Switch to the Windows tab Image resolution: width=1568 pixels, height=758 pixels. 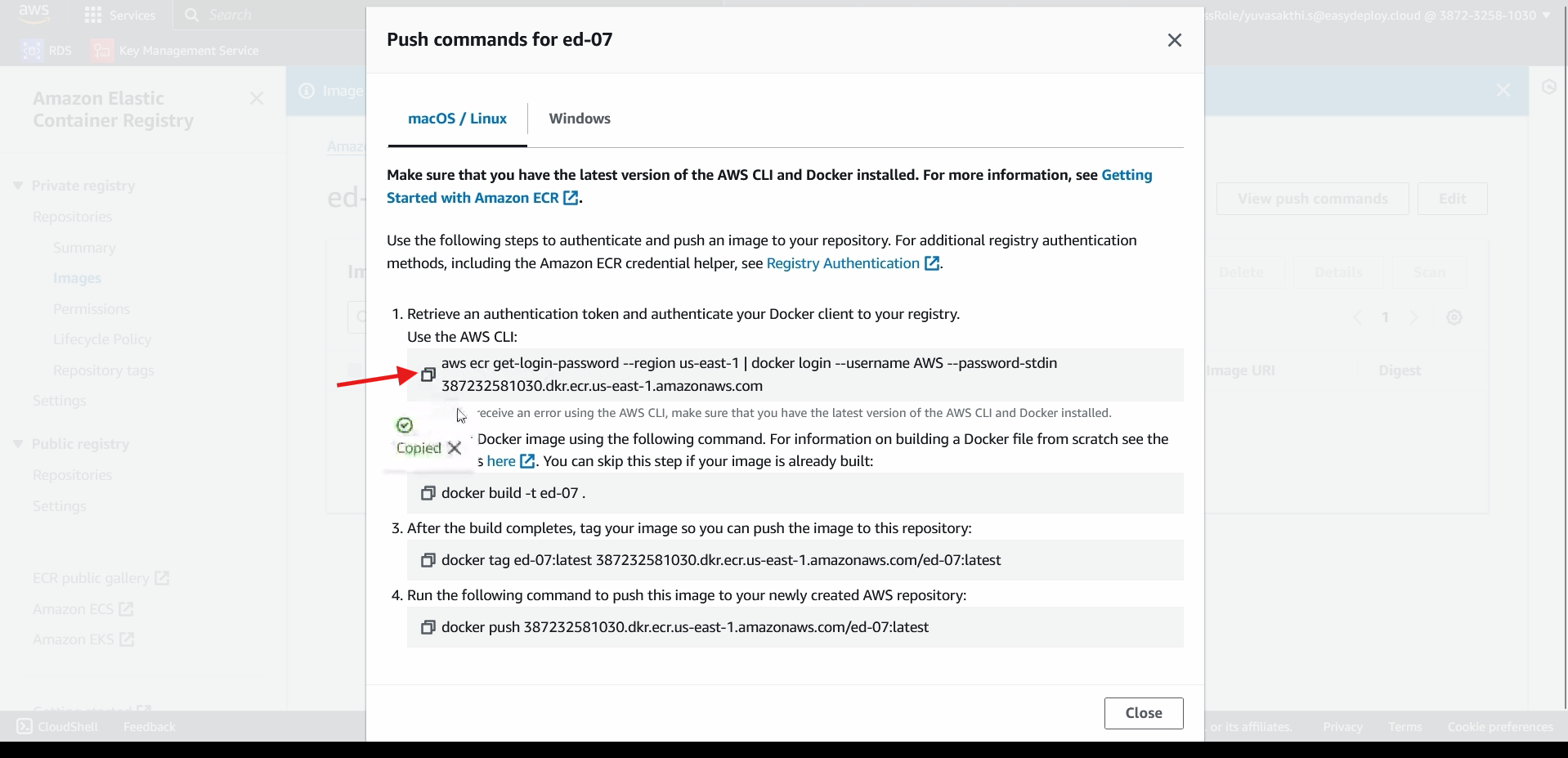580,119
